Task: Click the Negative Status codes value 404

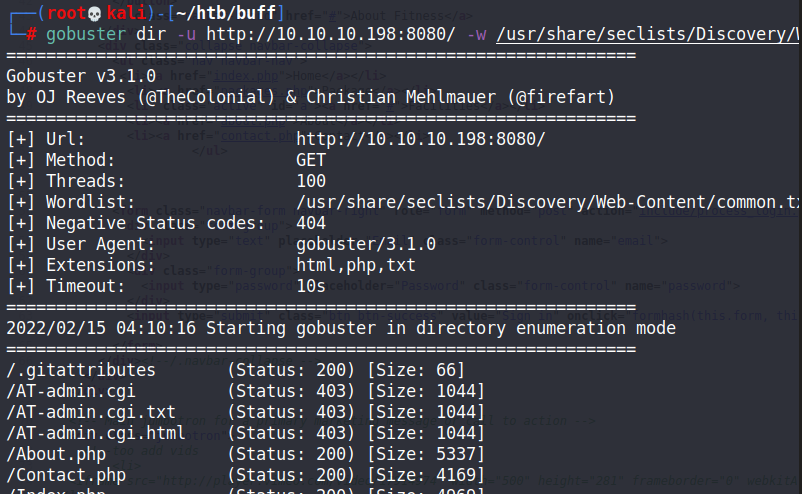Action: tap(311, 223)
